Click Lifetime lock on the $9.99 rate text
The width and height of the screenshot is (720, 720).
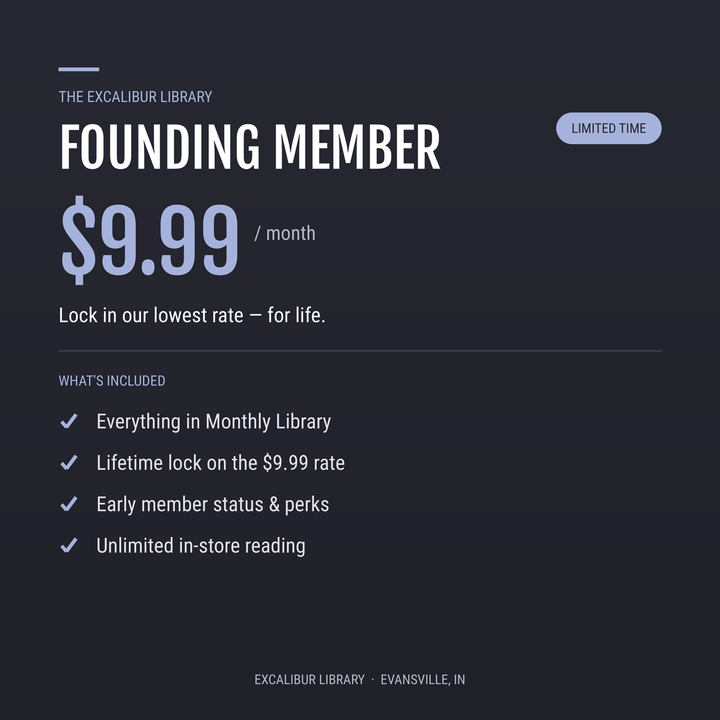[x=220, y=463]
